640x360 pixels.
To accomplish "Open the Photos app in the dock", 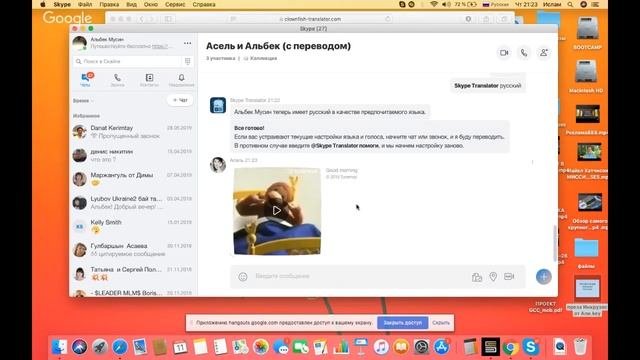I will (260, 347).
